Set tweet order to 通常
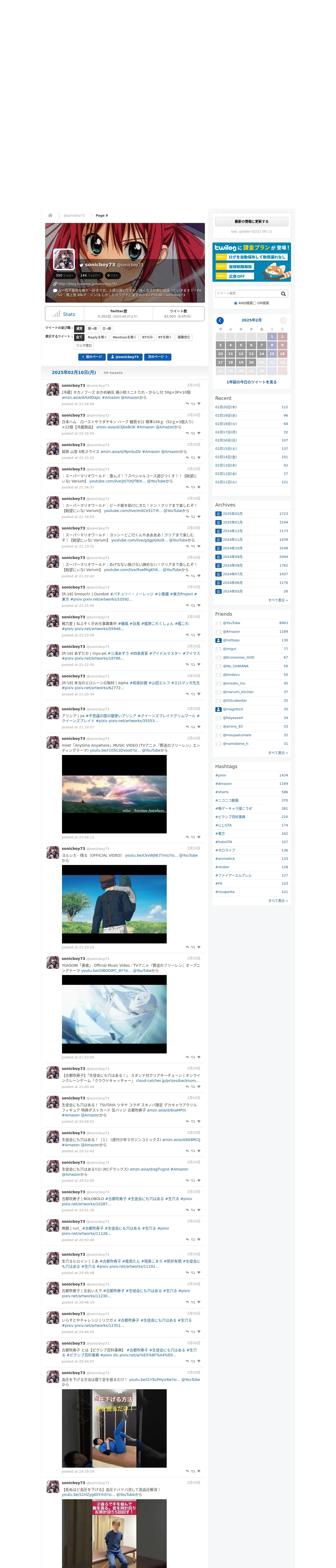336x1568 pixels. tap(79, 329)
